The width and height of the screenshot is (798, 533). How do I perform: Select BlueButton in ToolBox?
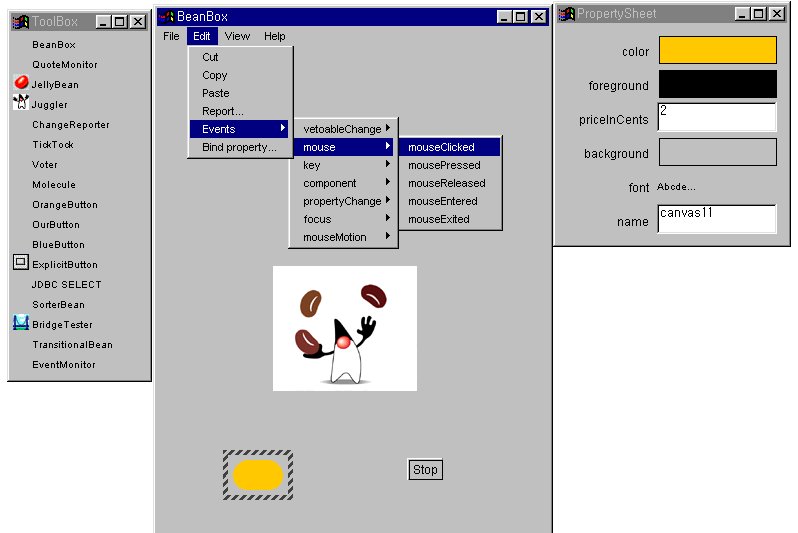(x=59, y=244)
